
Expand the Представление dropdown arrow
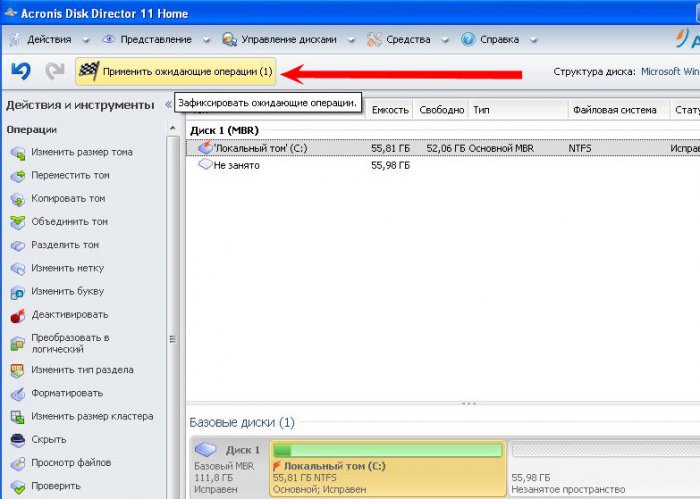(204, 40)
